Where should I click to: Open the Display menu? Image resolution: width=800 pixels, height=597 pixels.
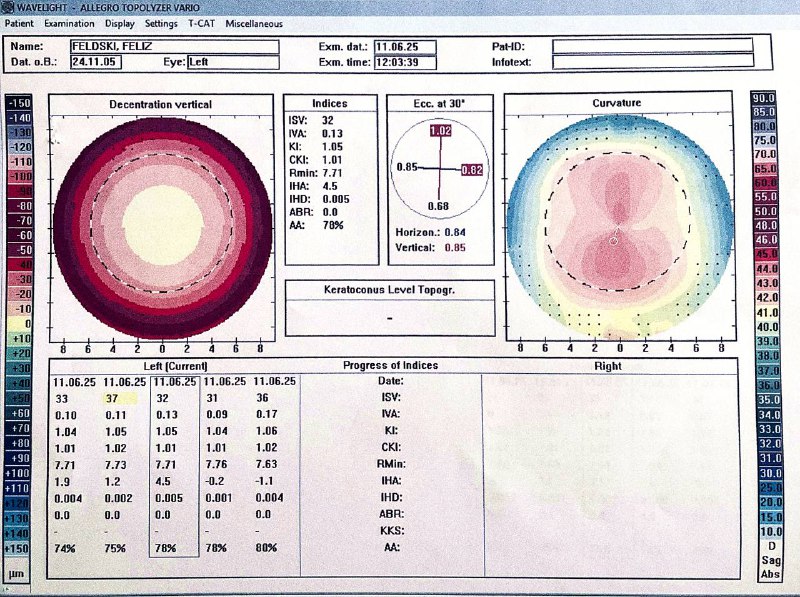coord(120,23)
